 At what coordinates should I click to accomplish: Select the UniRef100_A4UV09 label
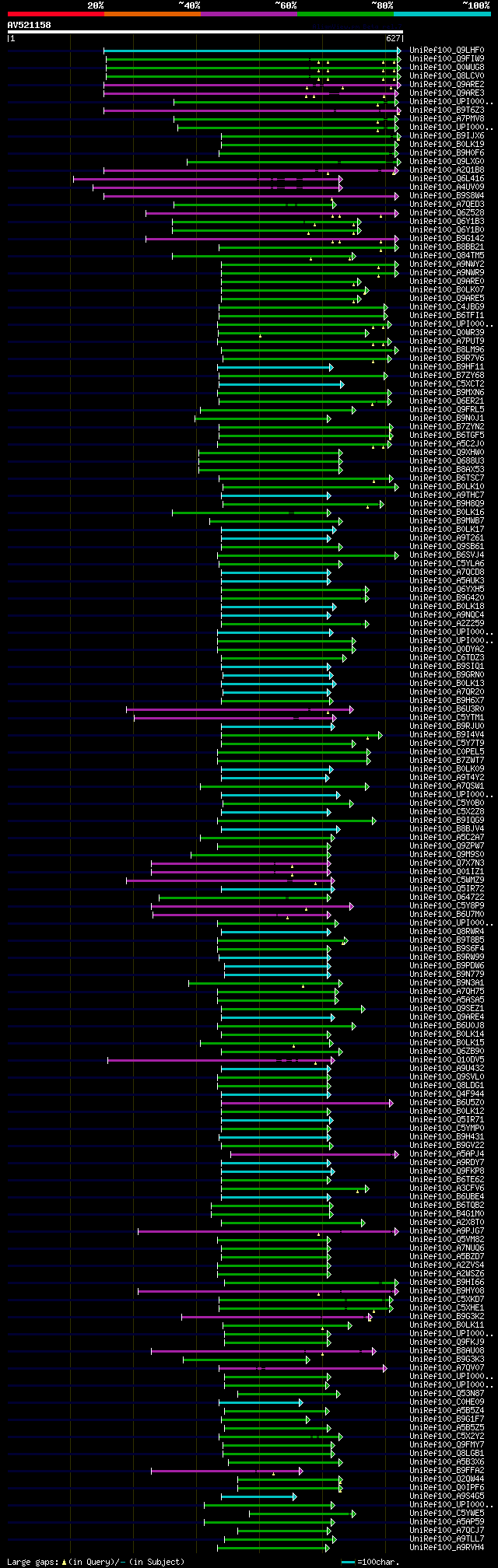pyautogui.click(x=447, y=187)
